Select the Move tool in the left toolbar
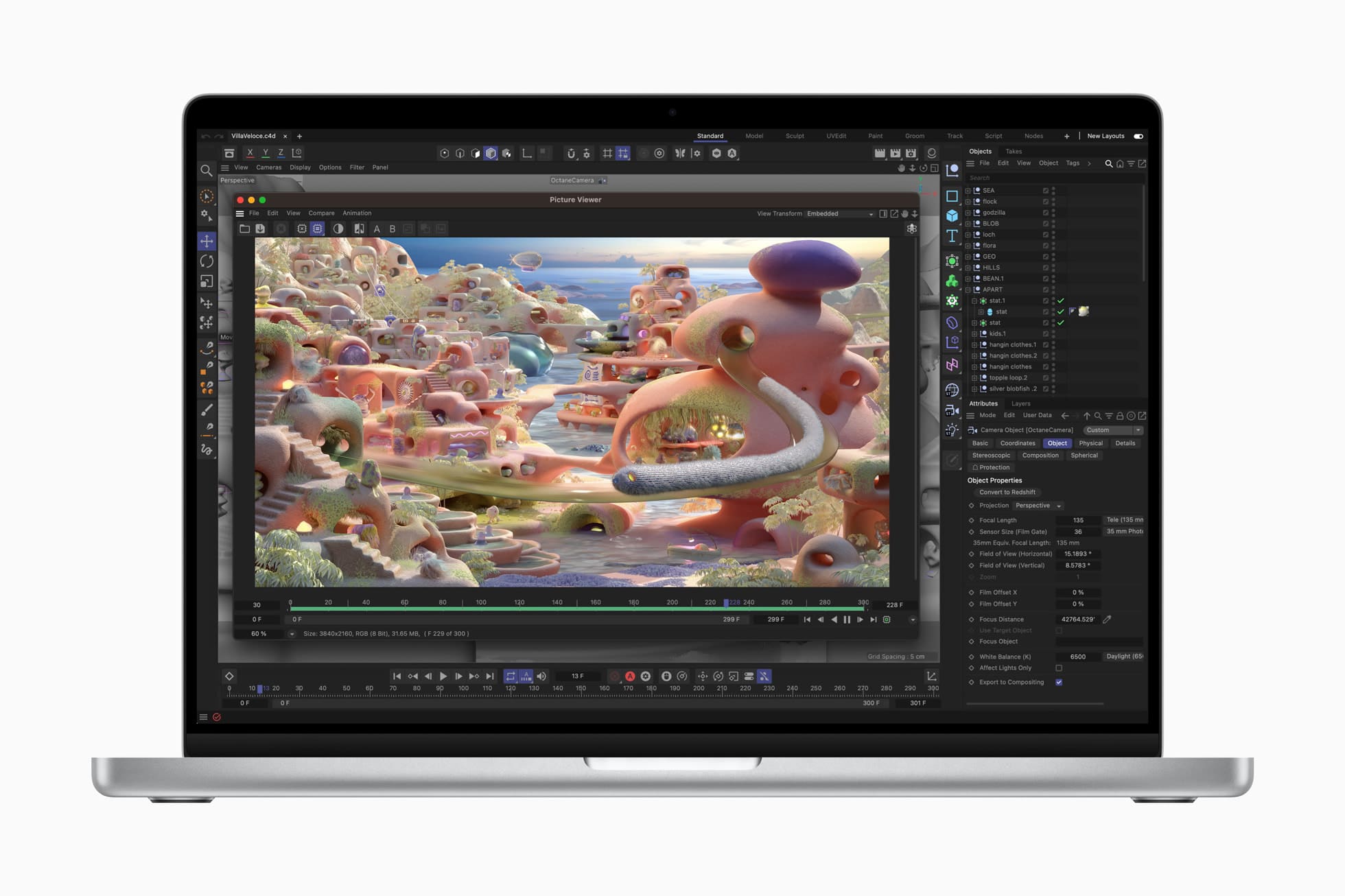 coord(207,241)
